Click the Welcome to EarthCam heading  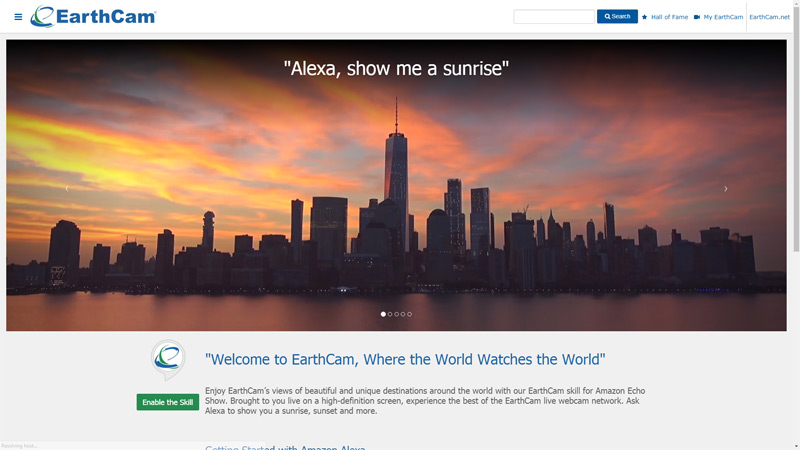[x=405, y=360]
